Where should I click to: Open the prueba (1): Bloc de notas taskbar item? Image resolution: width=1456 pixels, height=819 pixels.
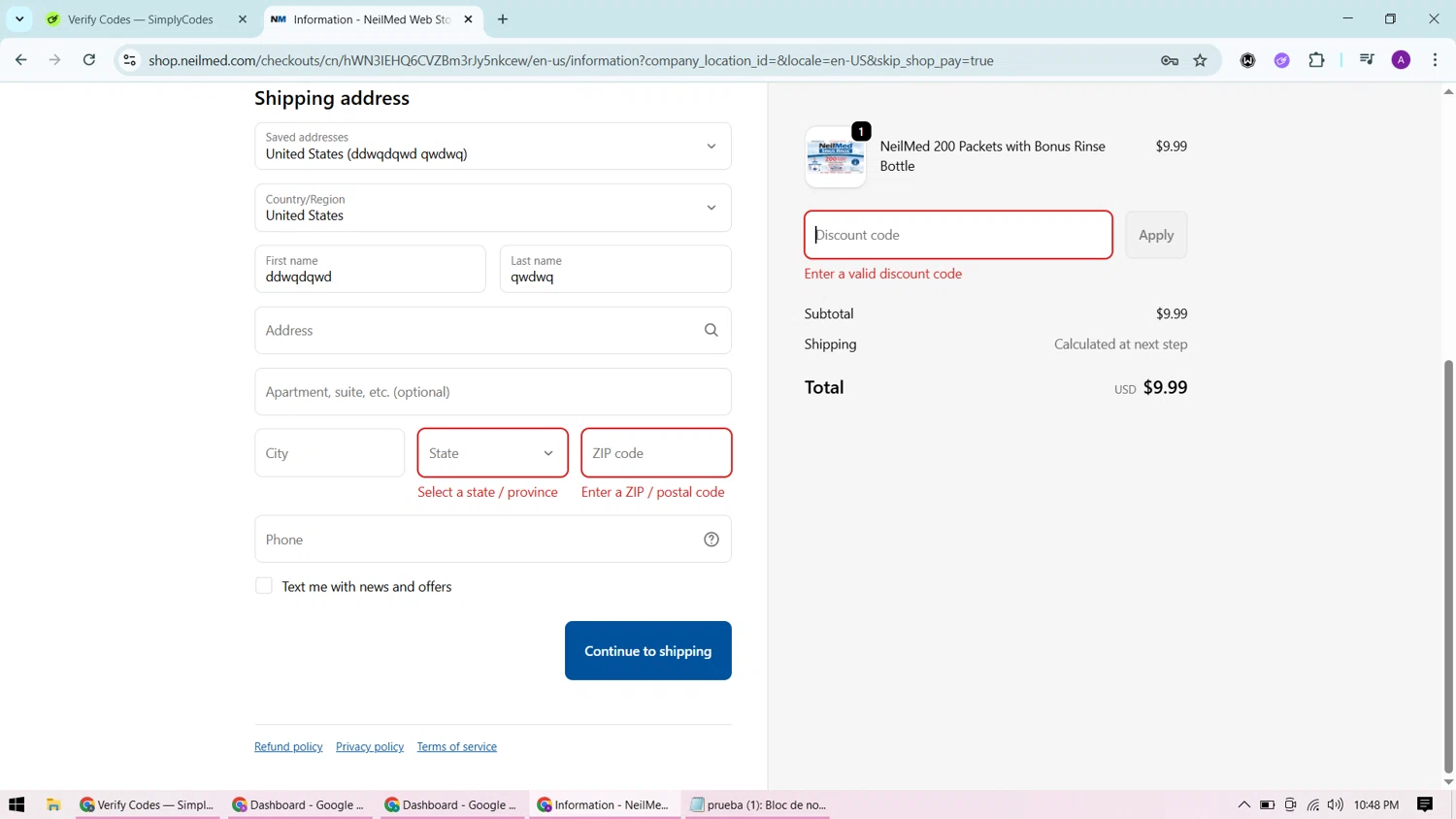click(x=757, y=804)
